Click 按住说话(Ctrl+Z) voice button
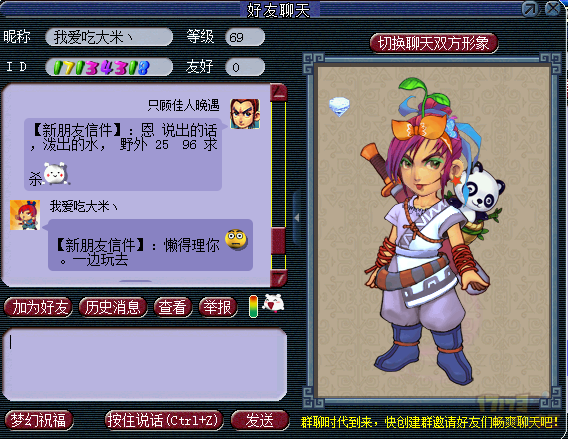568x439 pixels. [x=163, y=421]
